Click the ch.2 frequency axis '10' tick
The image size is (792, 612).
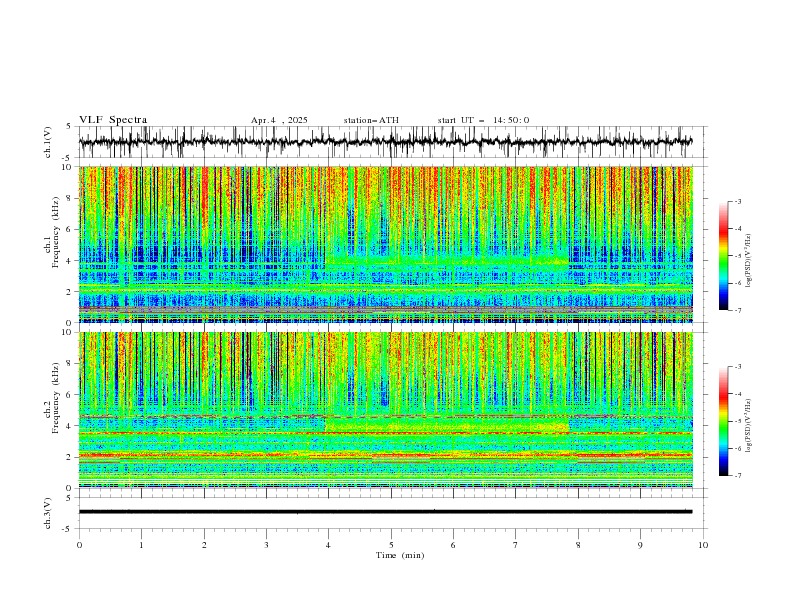pos(69,332)
